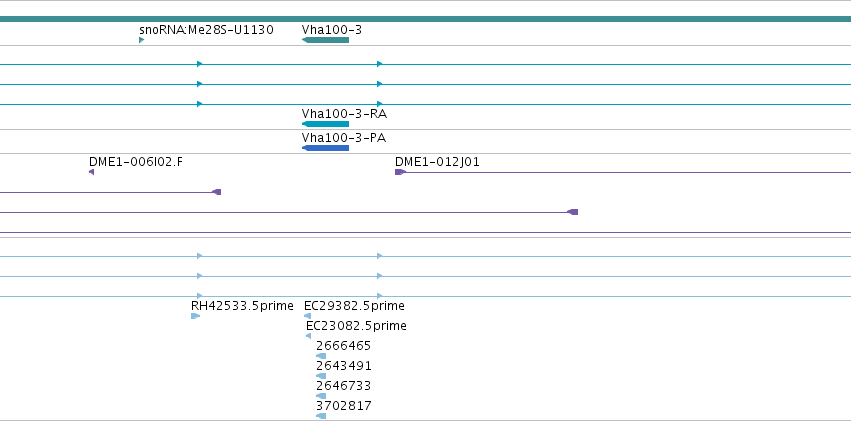Click the Vha100-3-PA label
The height and width of the screenshot is (421, 851).
pyautogui.click(x=344, y=138)
